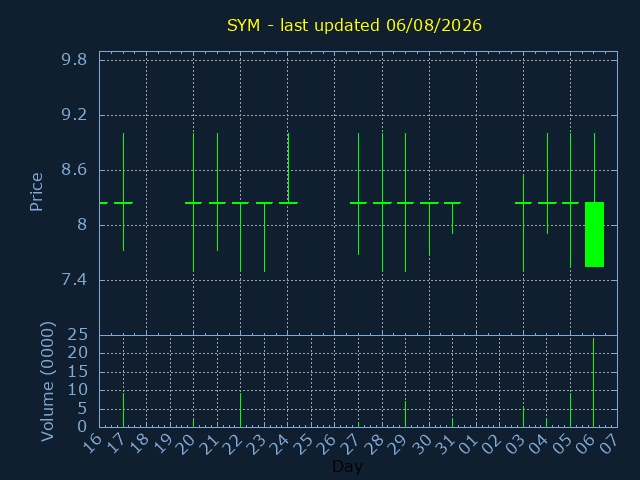The width and height of the screenshot is (640, 480).
Task: Click the volume bar on day 22
Action: click(240, 410)
